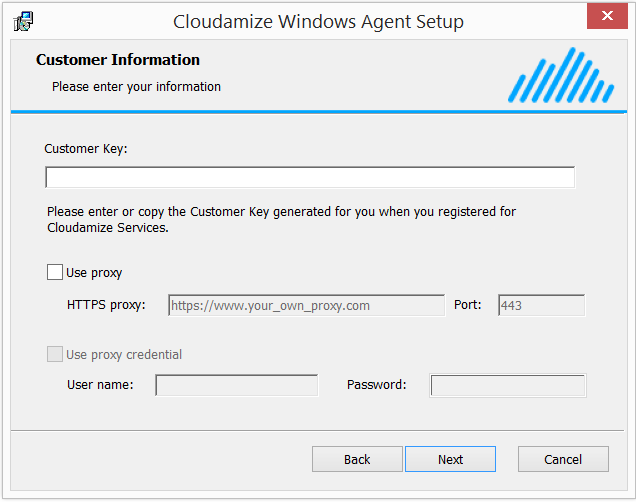Click the Cloudamize Windows Agent Setup title
Screen dimensions: 636x502
(318, 21)
